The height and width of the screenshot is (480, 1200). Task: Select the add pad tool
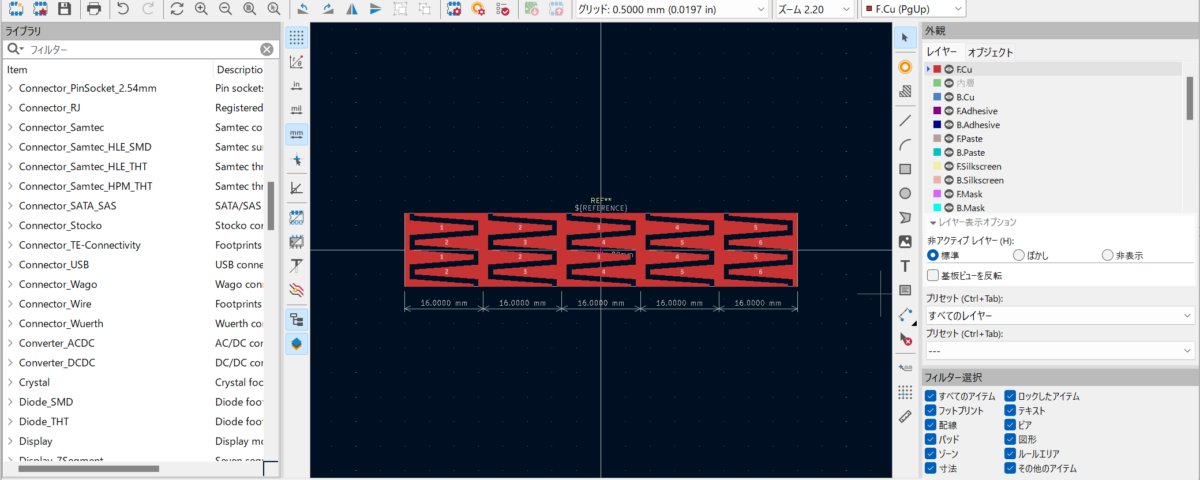pos(905,66)
